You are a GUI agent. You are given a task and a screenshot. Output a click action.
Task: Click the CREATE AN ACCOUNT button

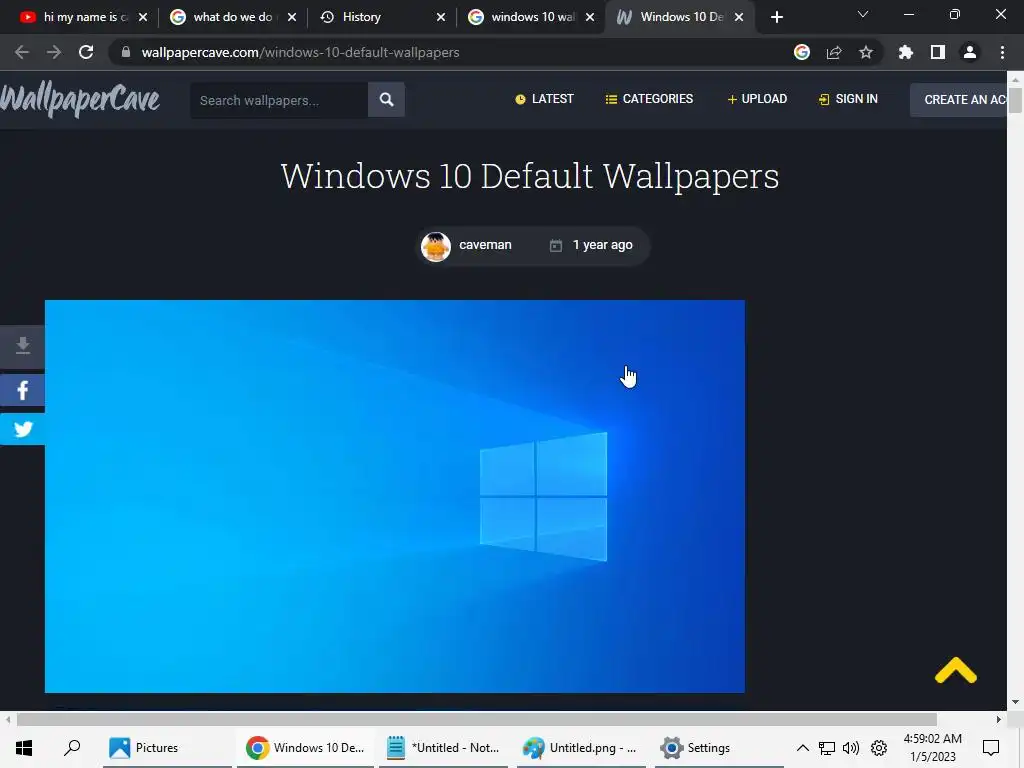pyautogui.click(x=959, y=100)
